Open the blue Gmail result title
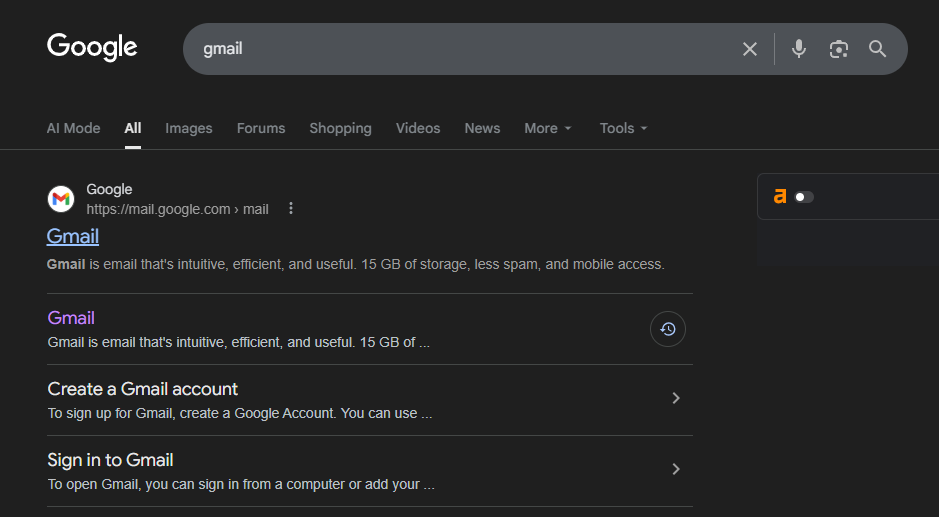939x517 pixels. pos(73,236)
